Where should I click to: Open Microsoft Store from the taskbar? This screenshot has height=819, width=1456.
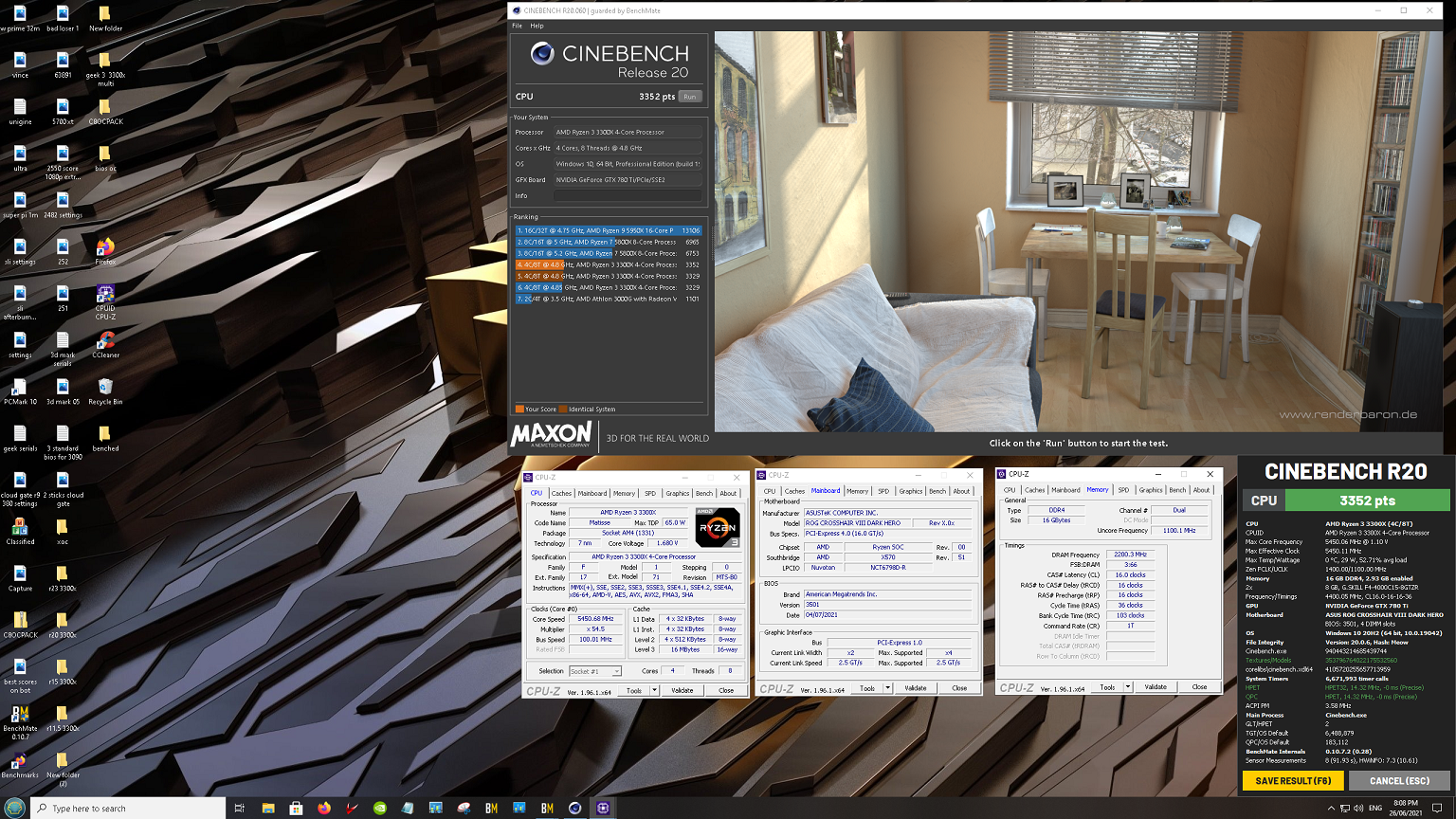296,808
